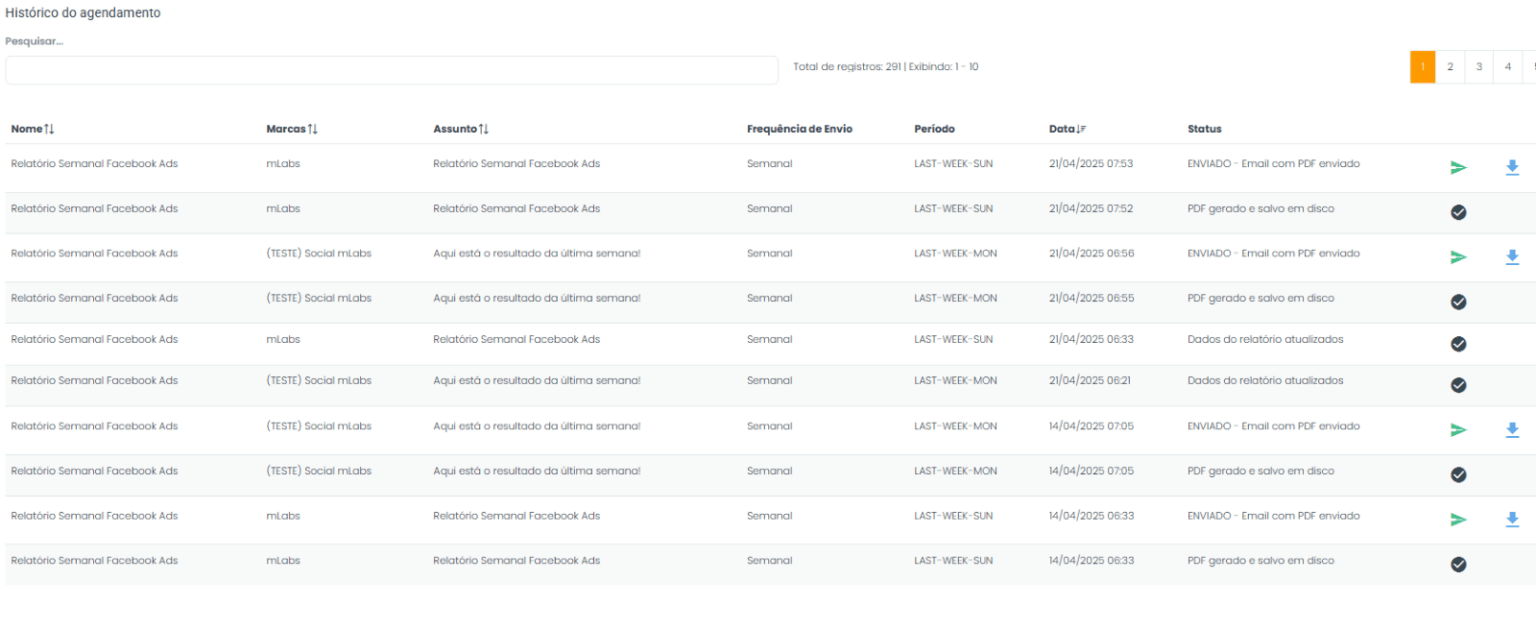Download PDF for 21/04/2025 06:56 report
1536x630 pixels.
(1512, 257)
